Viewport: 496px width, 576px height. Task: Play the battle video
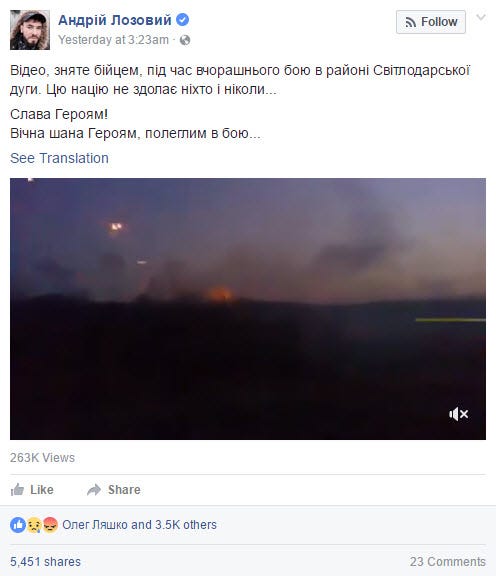[248, 309]
